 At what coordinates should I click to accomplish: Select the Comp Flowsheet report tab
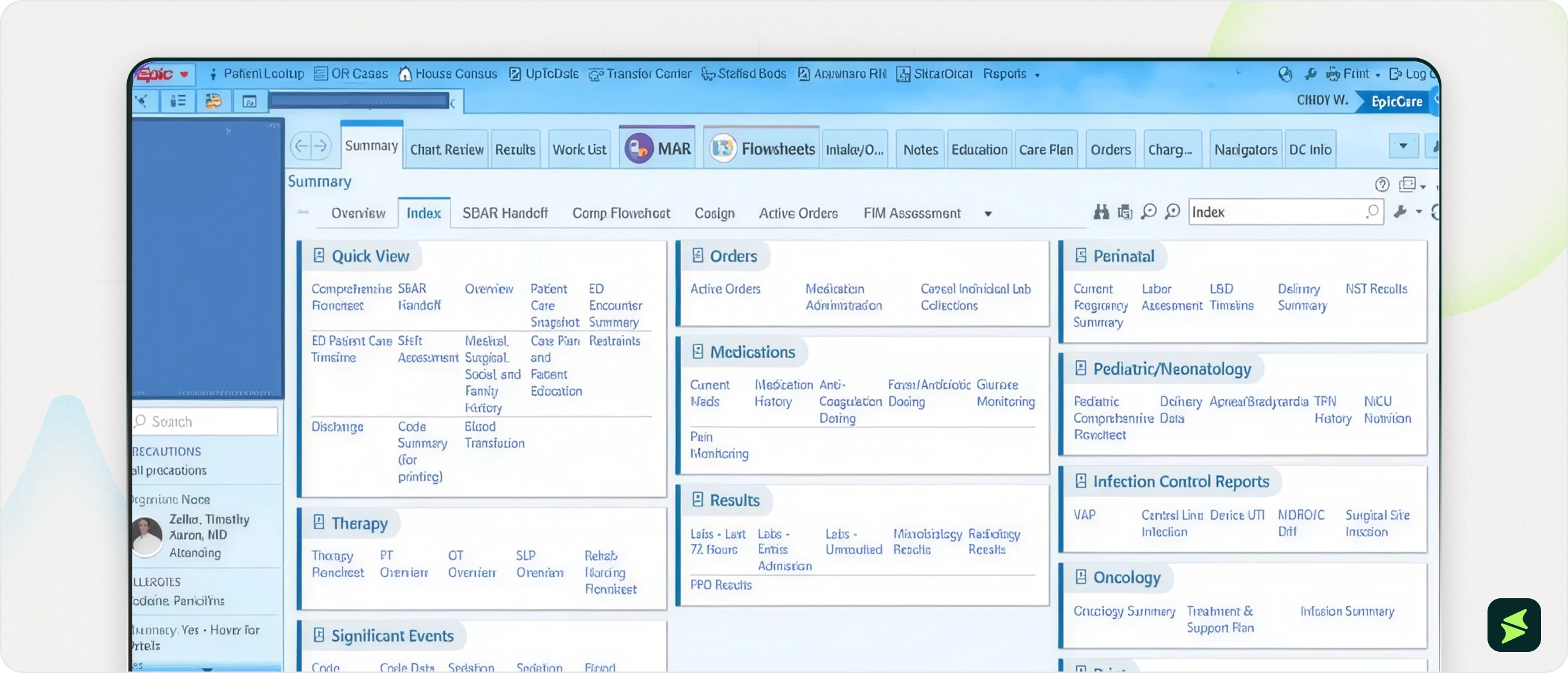coord(621,213)
